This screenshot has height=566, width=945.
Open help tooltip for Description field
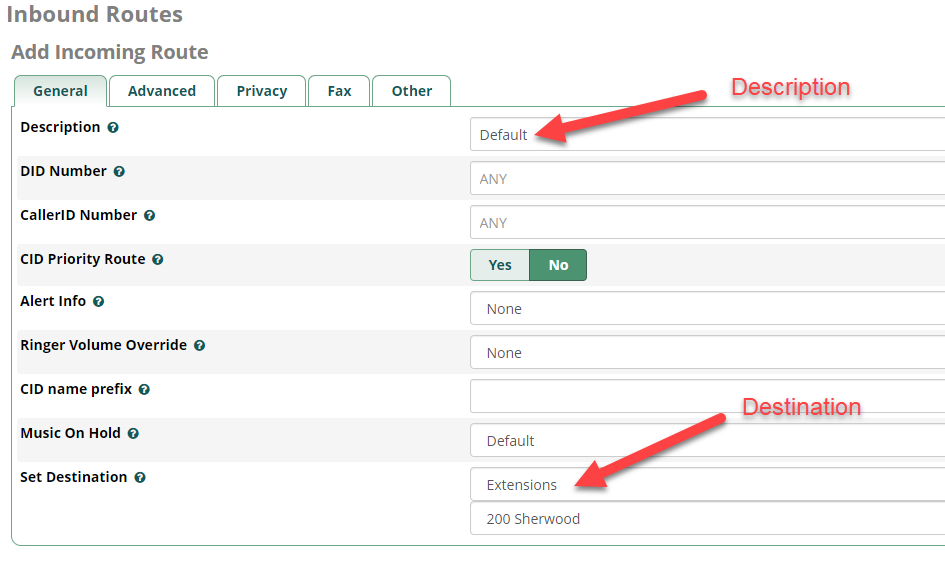113,128
